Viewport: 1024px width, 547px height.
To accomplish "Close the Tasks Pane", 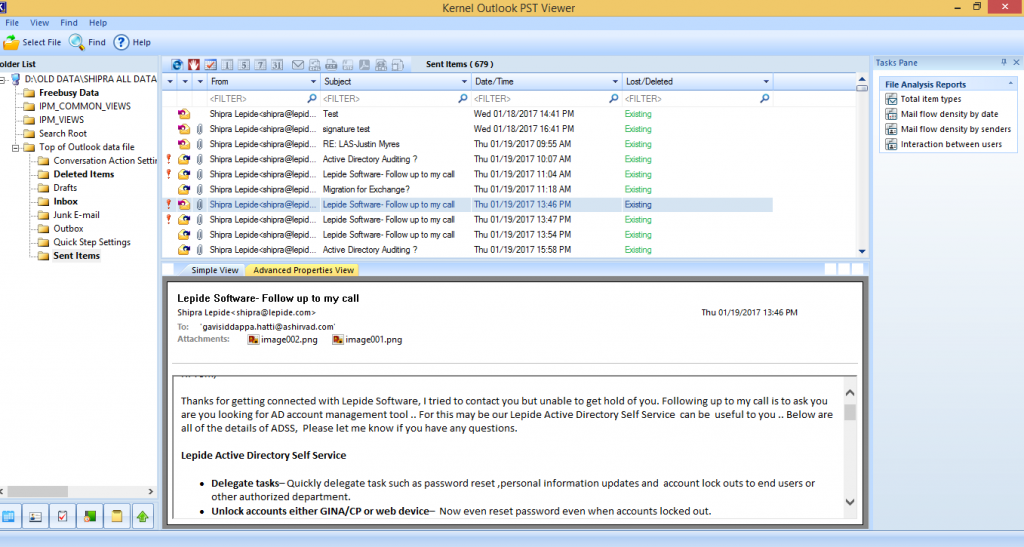I will point(1016,63).
